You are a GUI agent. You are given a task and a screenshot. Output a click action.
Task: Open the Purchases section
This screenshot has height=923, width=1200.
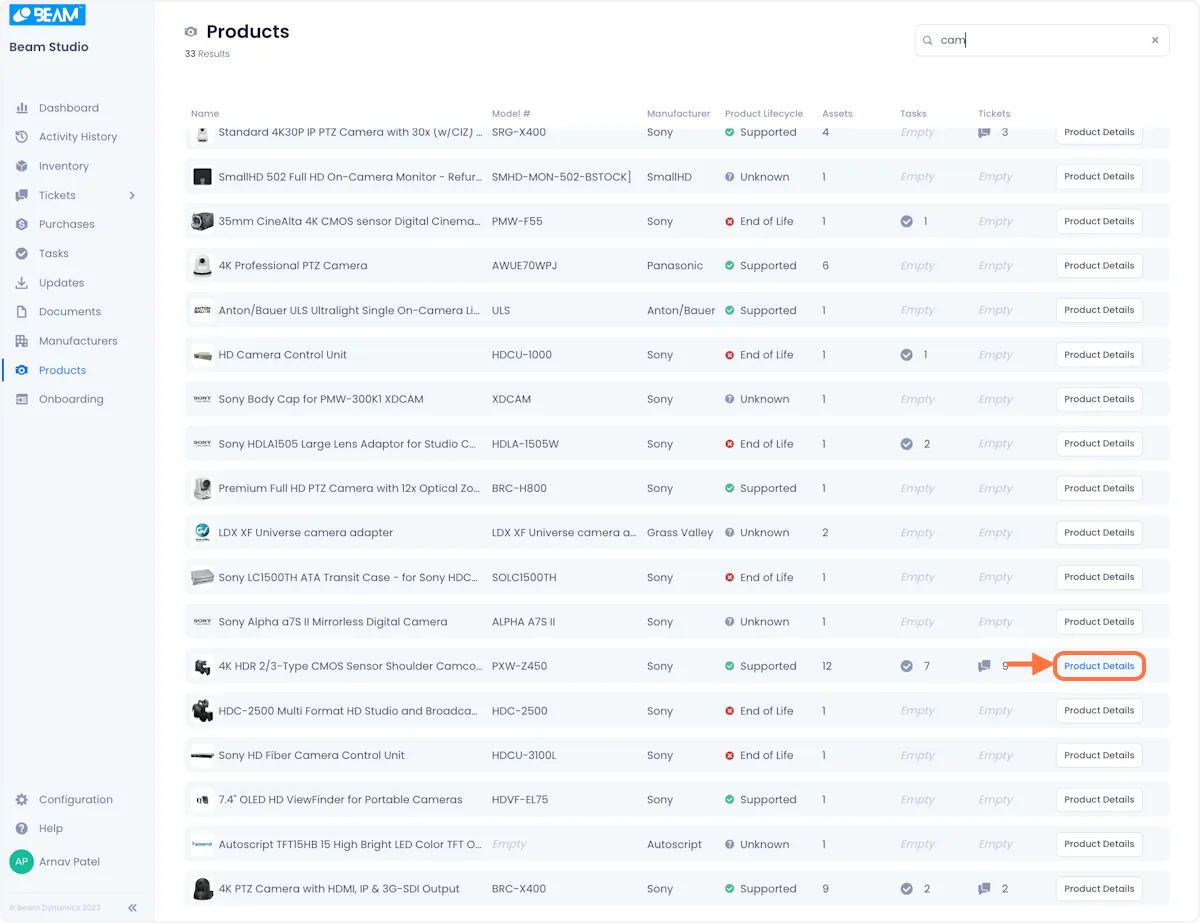(x=66, y=224)
